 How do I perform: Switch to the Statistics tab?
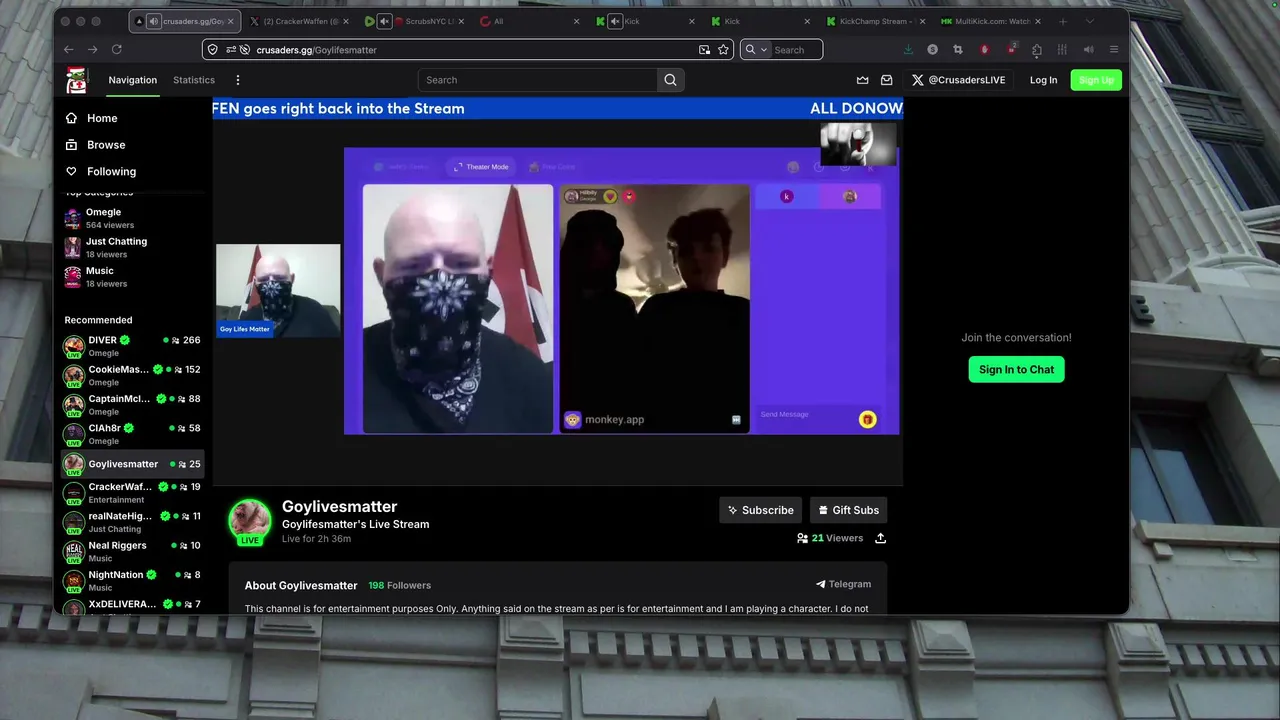[x=194, y=80]
